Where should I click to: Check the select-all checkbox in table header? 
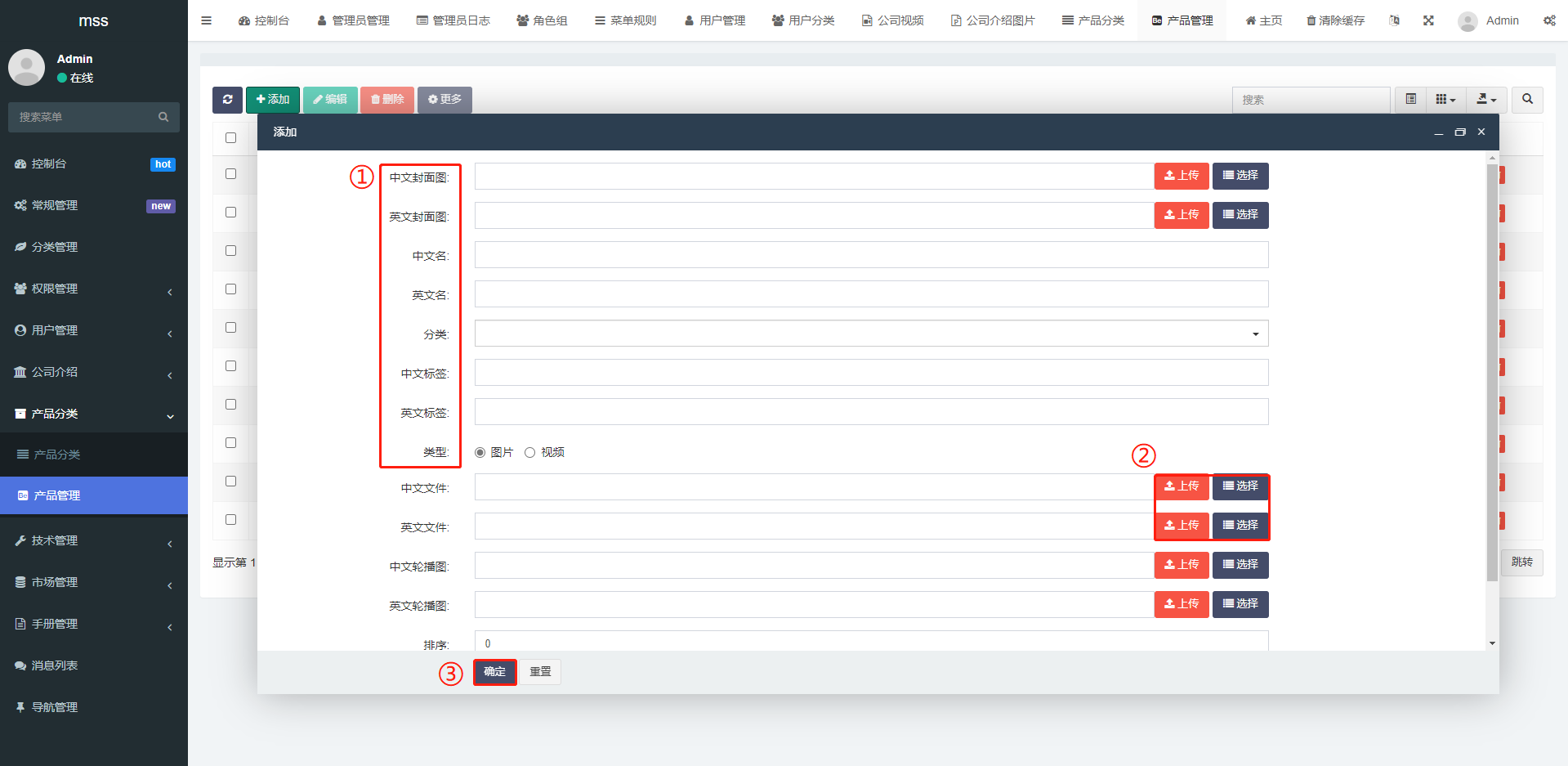click(230, 138)
